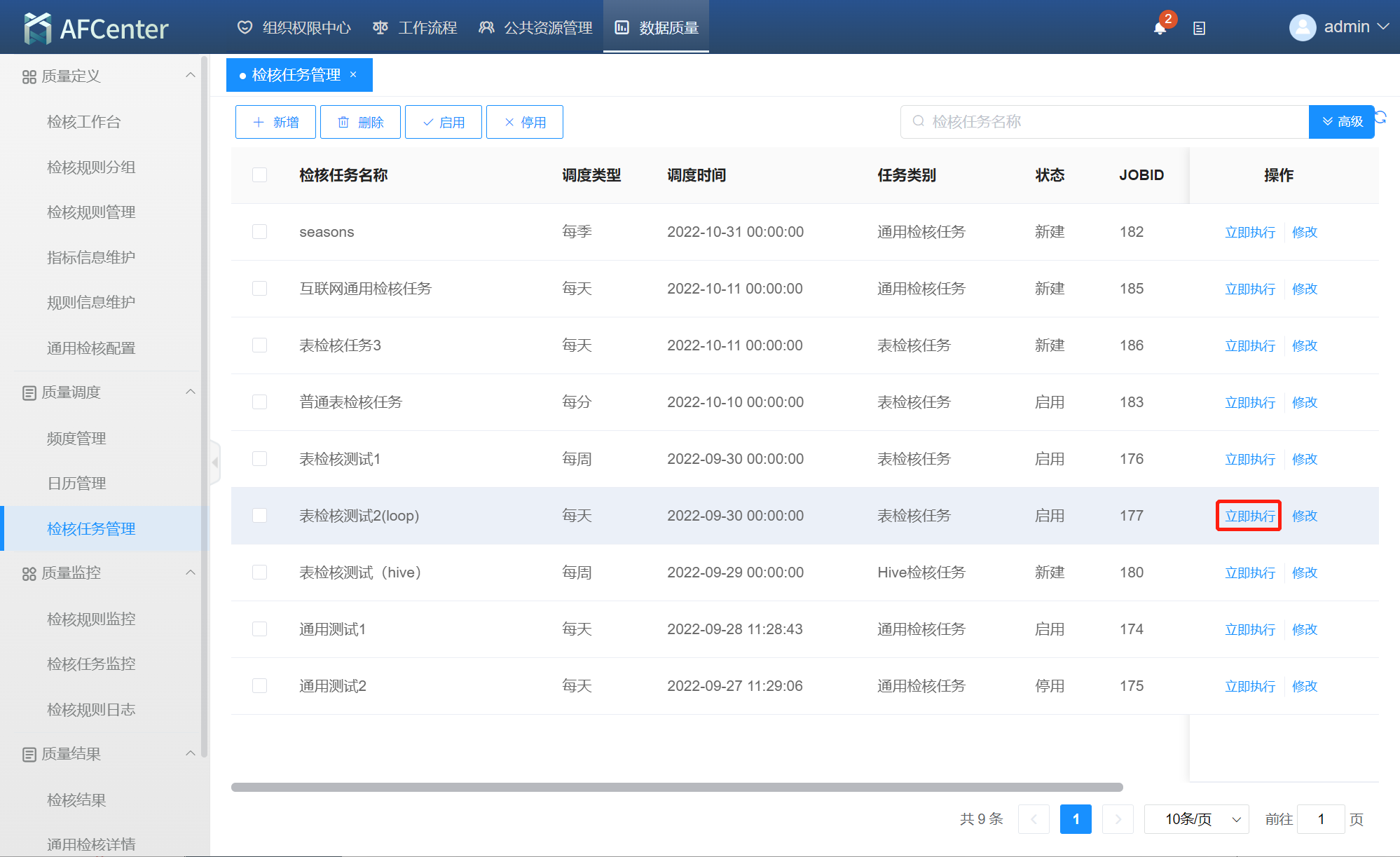The height and width of the screenshot is (857, 1400).
Task: Open the document list icon in header
Action: pos(1199,28)
